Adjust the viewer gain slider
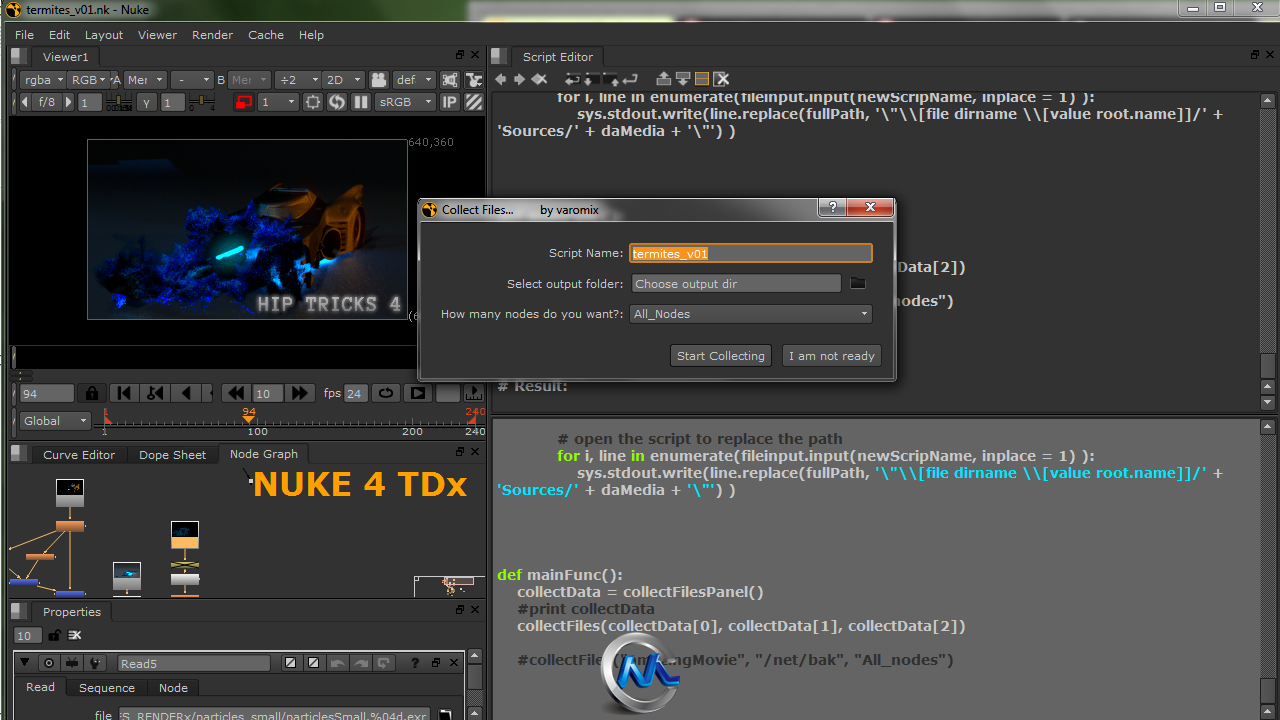The image size is (1280, 720). click(x=119, y=102)
